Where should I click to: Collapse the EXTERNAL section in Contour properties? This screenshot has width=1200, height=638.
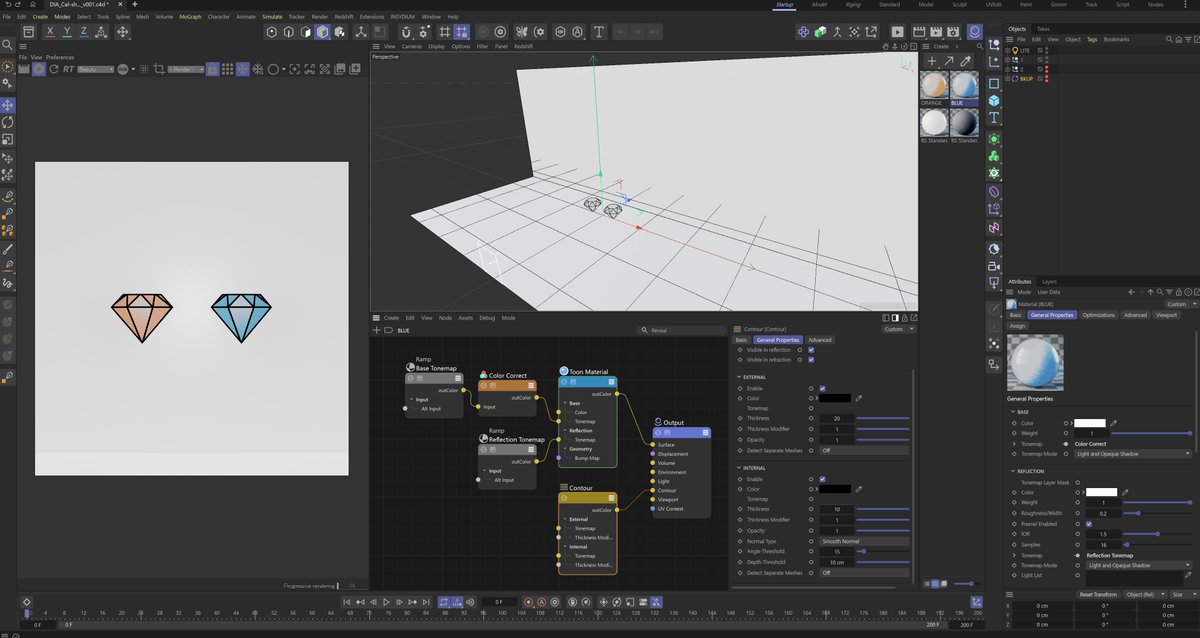tap(739, 377)
